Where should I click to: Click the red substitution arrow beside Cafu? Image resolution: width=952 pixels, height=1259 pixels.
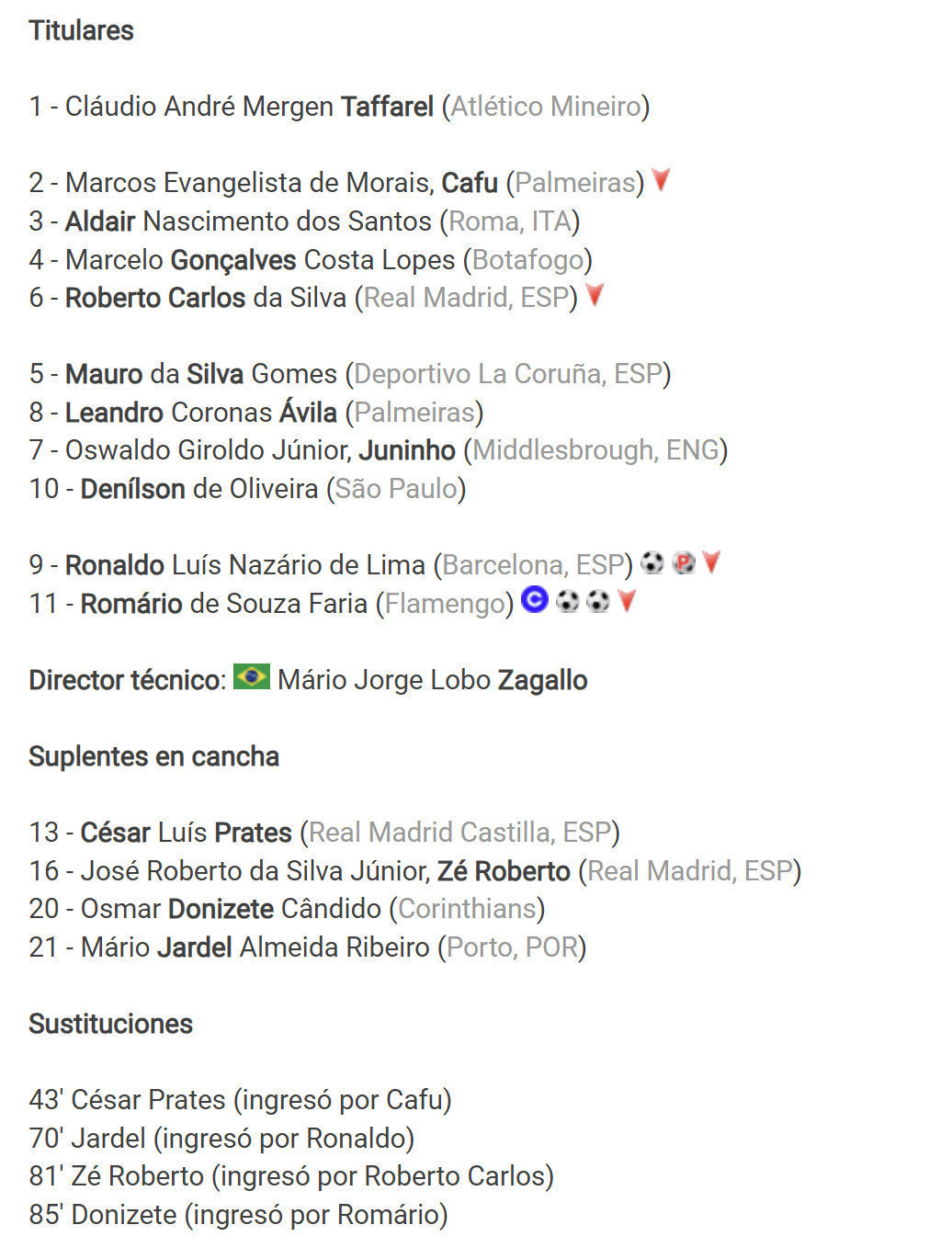(x=661, y=180)
